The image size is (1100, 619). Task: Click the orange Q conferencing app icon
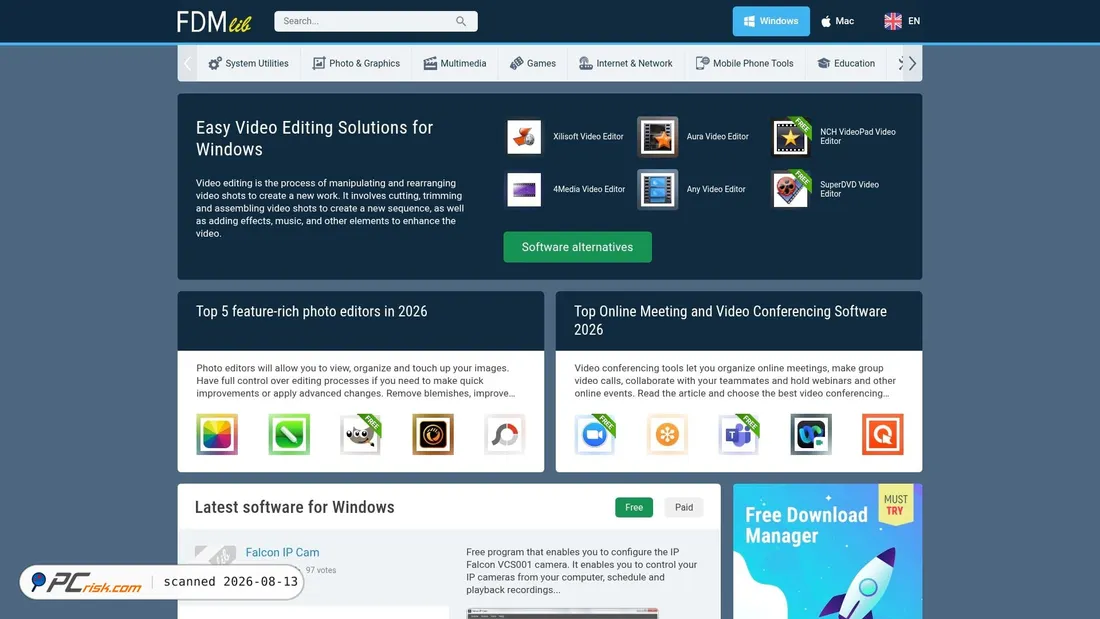point(883,434)
